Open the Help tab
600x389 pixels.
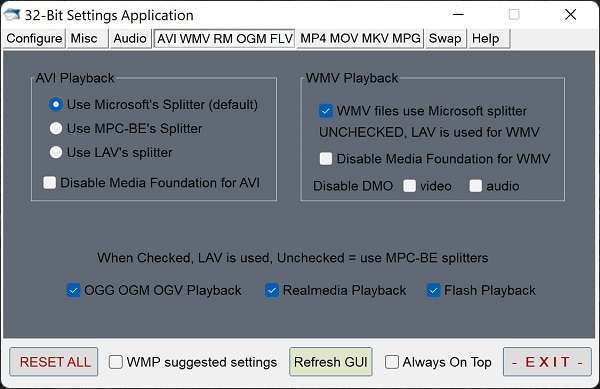pos(489,39)
